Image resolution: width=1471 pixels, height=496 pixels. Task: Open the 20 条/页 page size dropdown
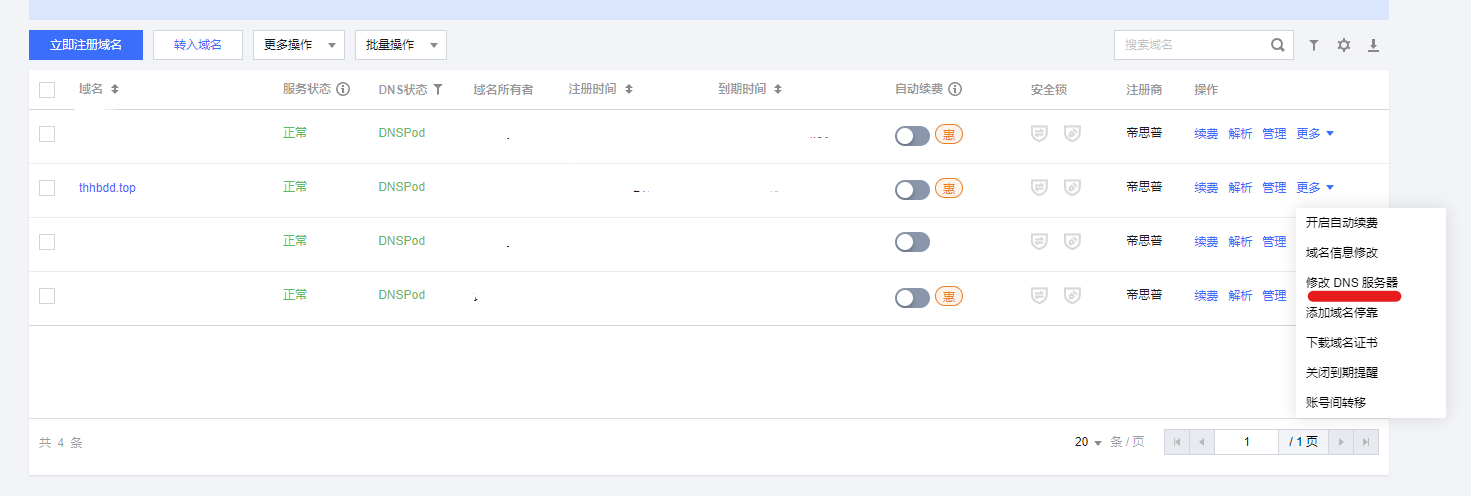[1088, 442]
